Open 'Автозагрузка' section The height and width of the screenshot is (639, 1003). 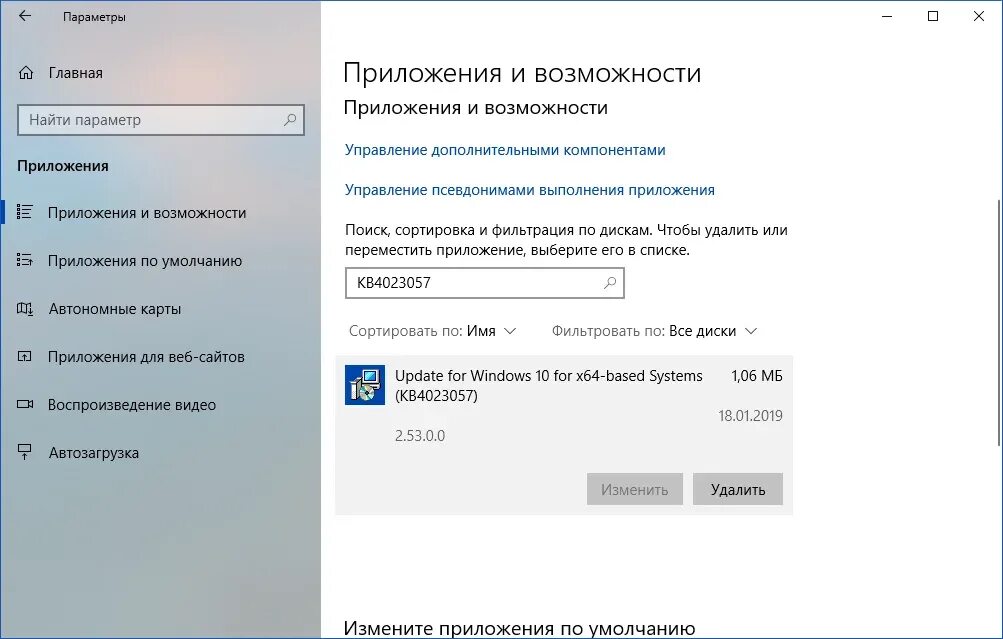[x=93, y=453]
